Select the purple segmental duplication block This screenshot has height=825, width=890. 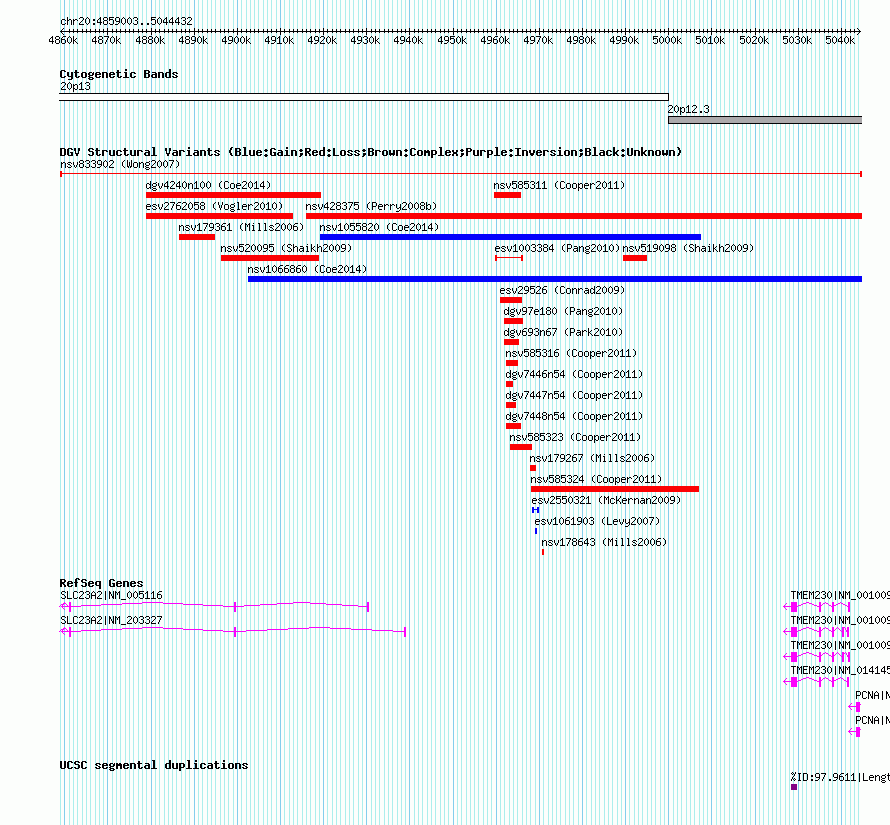click(x=794, y=787)
